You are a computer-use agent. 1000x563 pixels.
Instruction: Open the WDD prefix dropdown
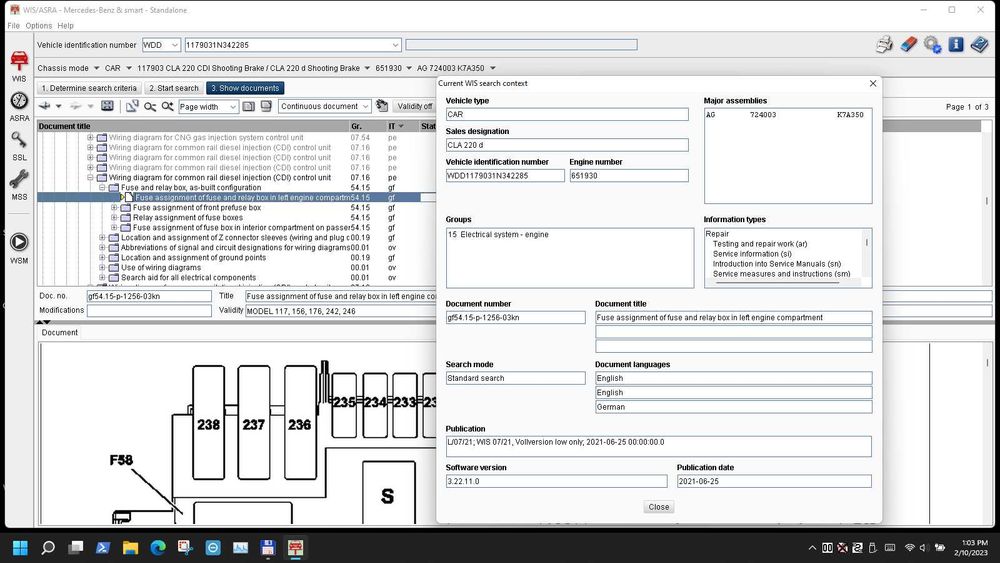pyautogui.click(x=175, y=45)
